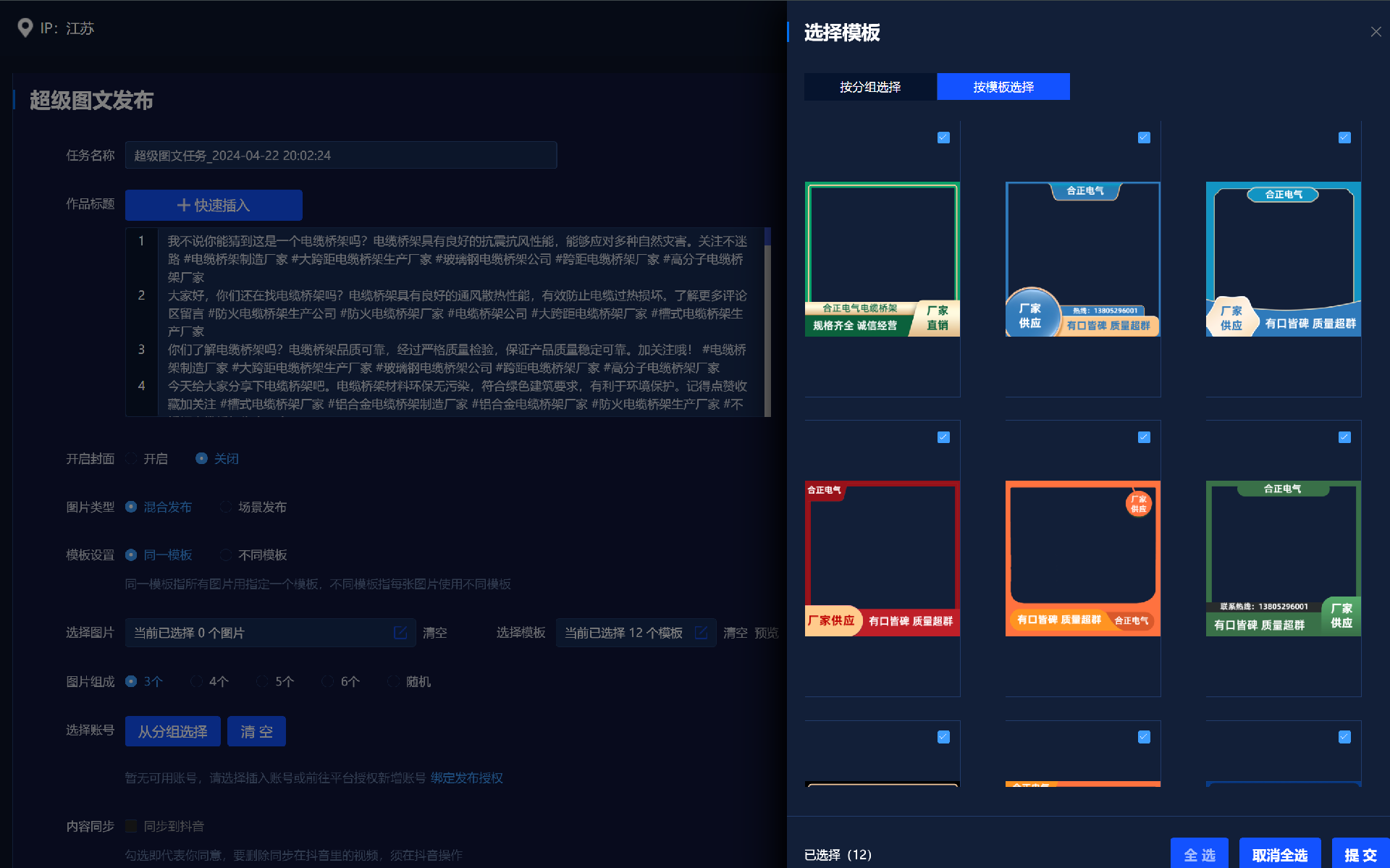
Task: Select 同一模板 radio option
Action: click(x=131, y=555)
